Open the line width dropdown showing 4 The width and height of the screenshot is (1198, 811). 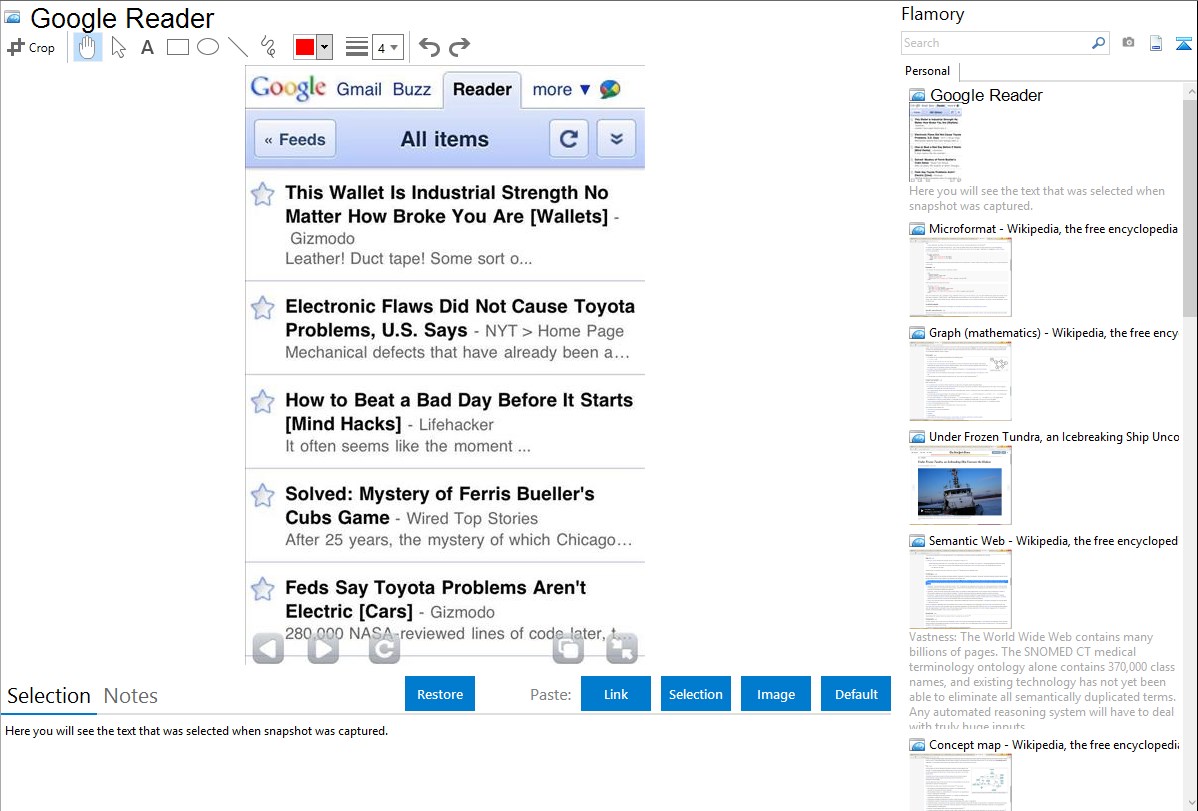388,47
